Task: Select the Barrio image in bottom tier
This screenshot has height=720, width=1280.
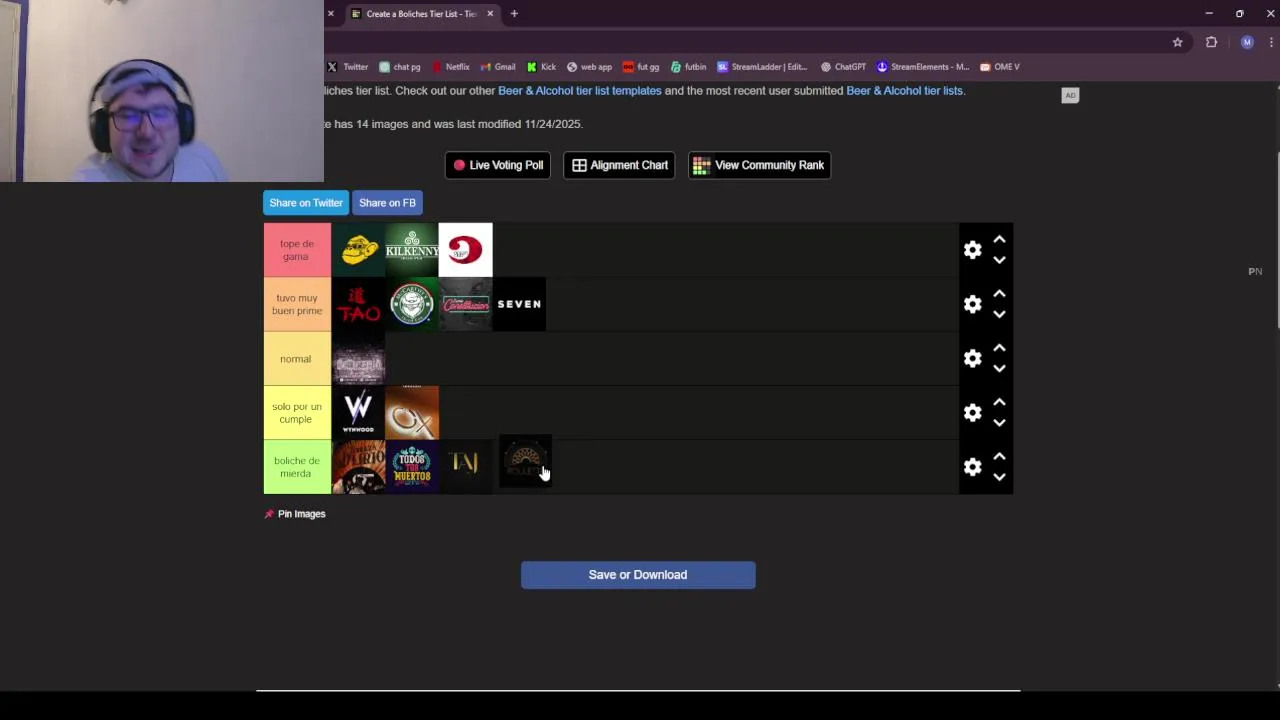Action: click(x=358, y=467)
